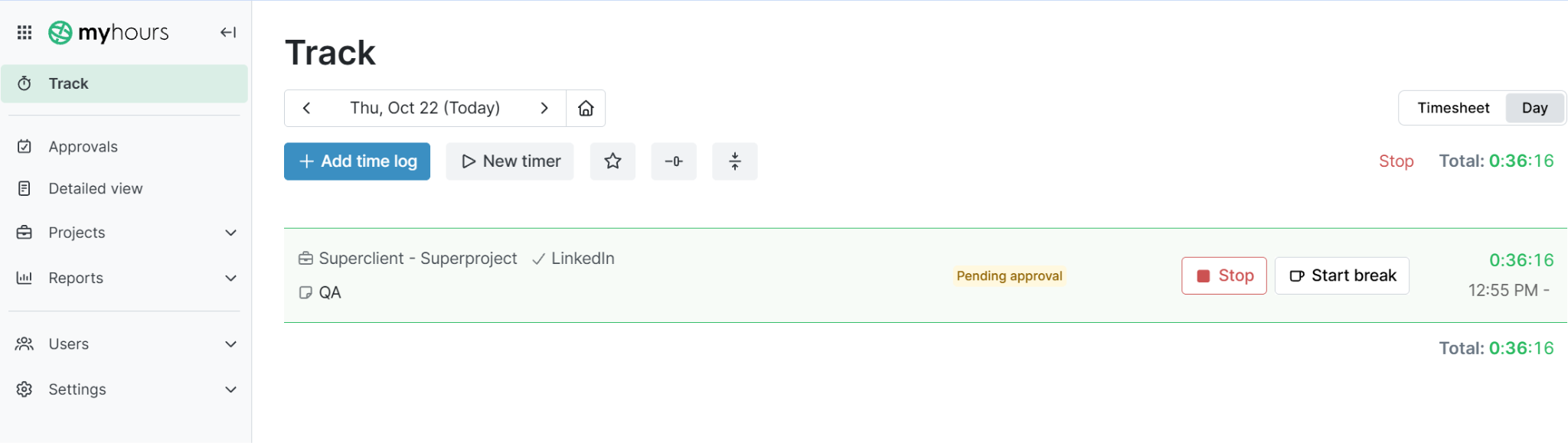Open the apps grid icon
1568x443 pixels.
24,32
